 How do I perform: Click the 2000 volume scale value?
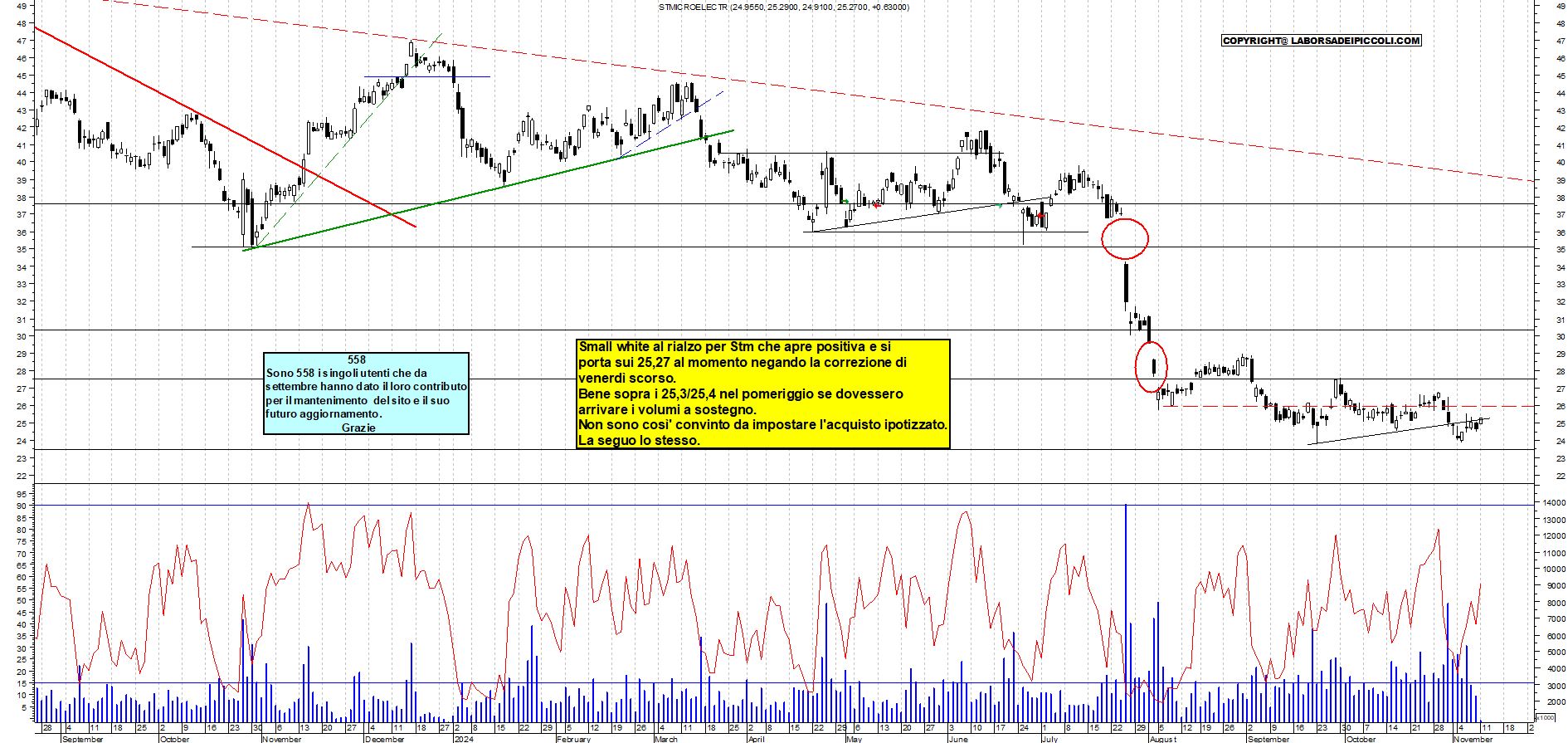(1556, 702)
